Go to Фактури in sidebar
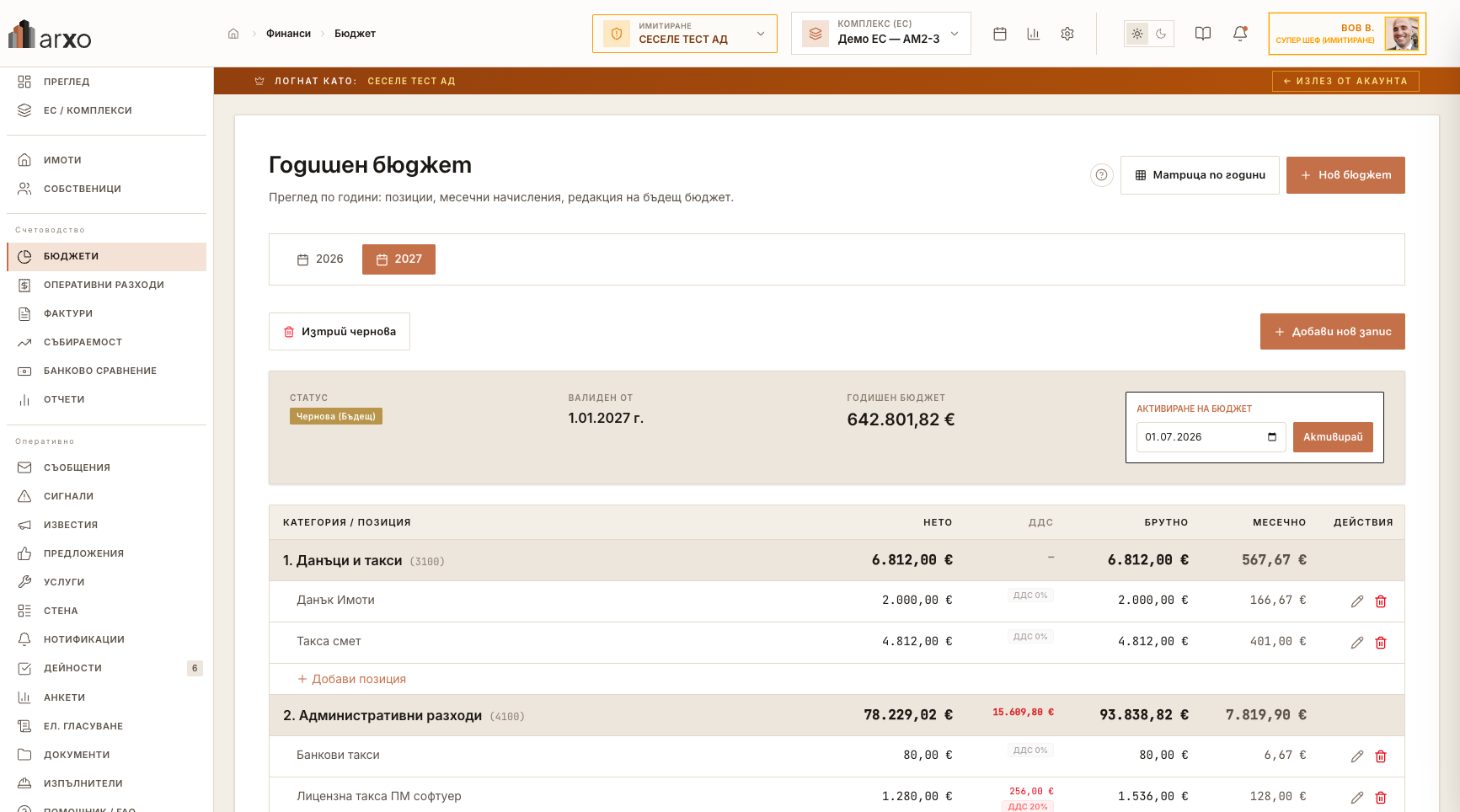Image resolution: width=1460 pixels, height=812 pixels. click(106, 313)
